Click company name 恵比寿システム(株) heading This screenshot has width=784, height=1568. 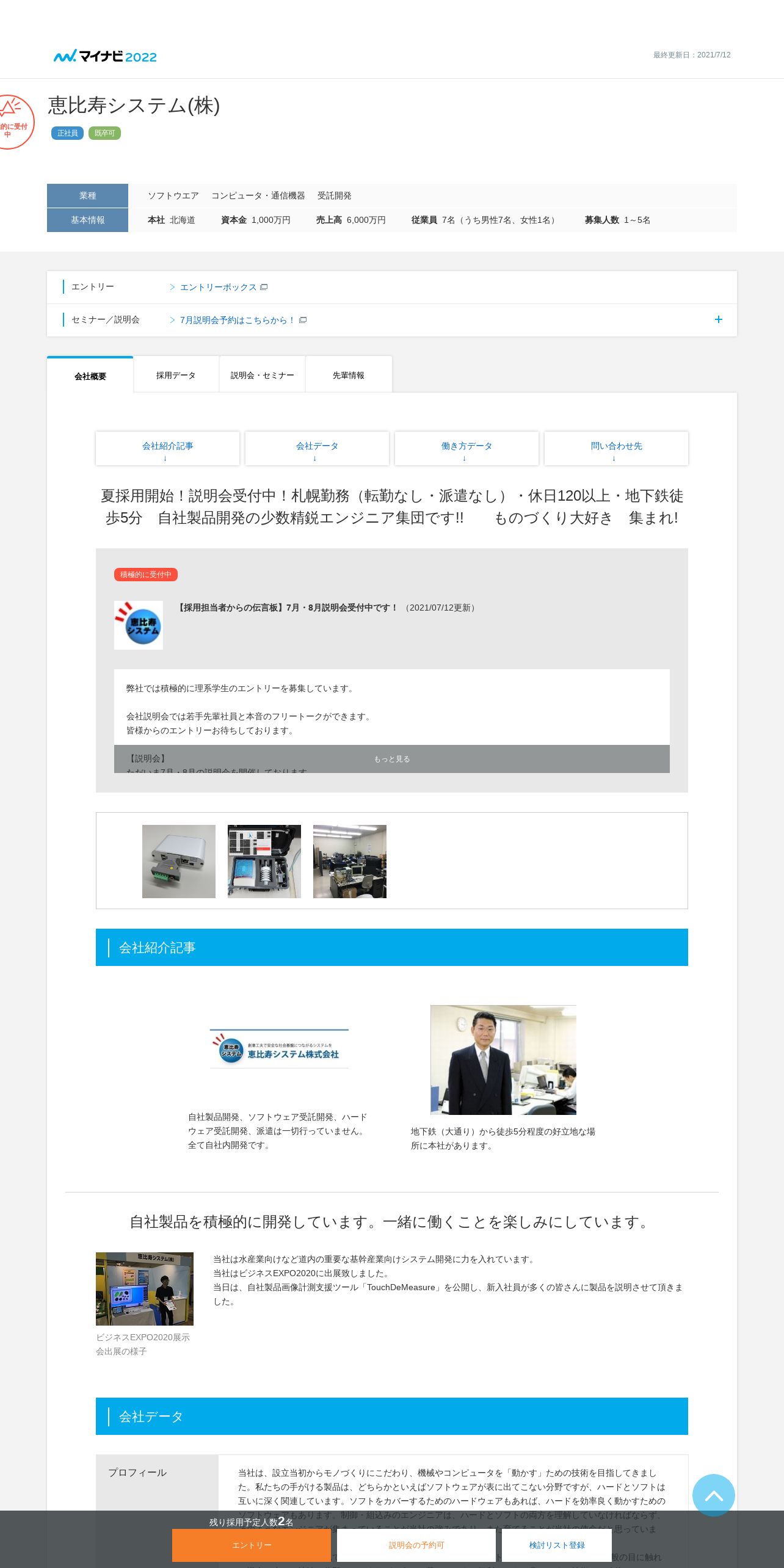point(134,106)
